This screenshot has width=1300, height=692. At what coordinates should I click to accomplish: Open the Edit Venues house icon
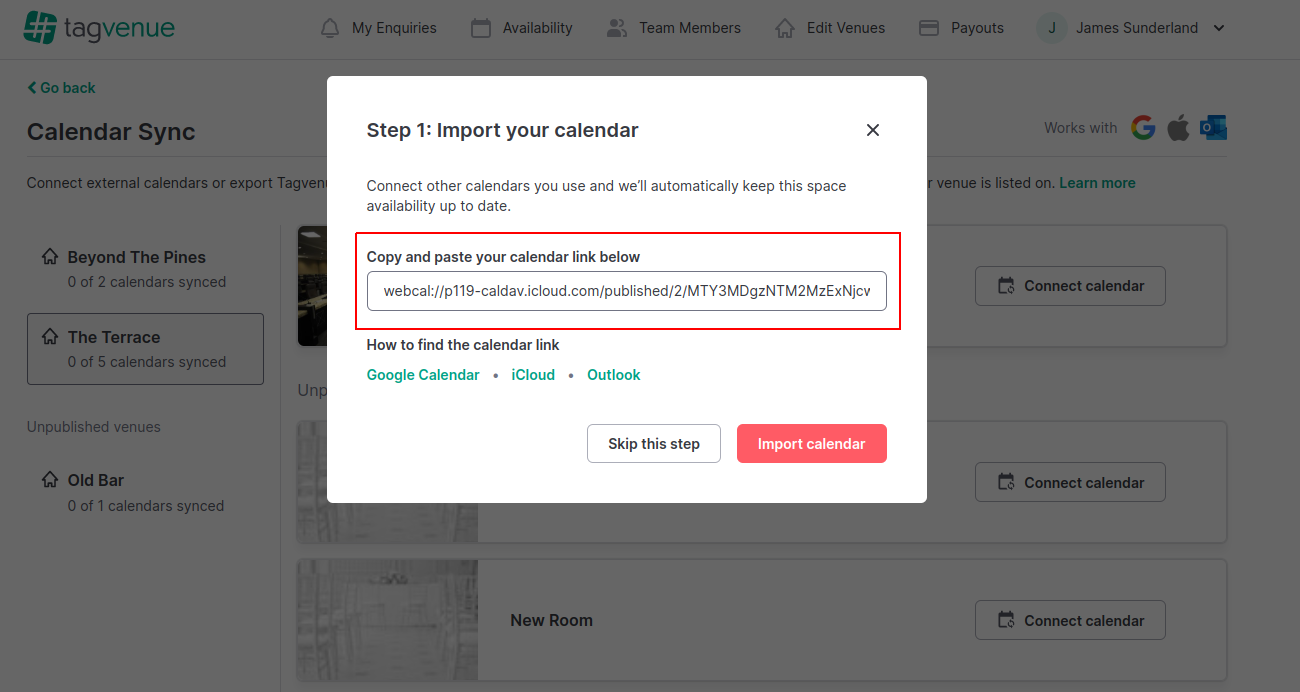785,28
